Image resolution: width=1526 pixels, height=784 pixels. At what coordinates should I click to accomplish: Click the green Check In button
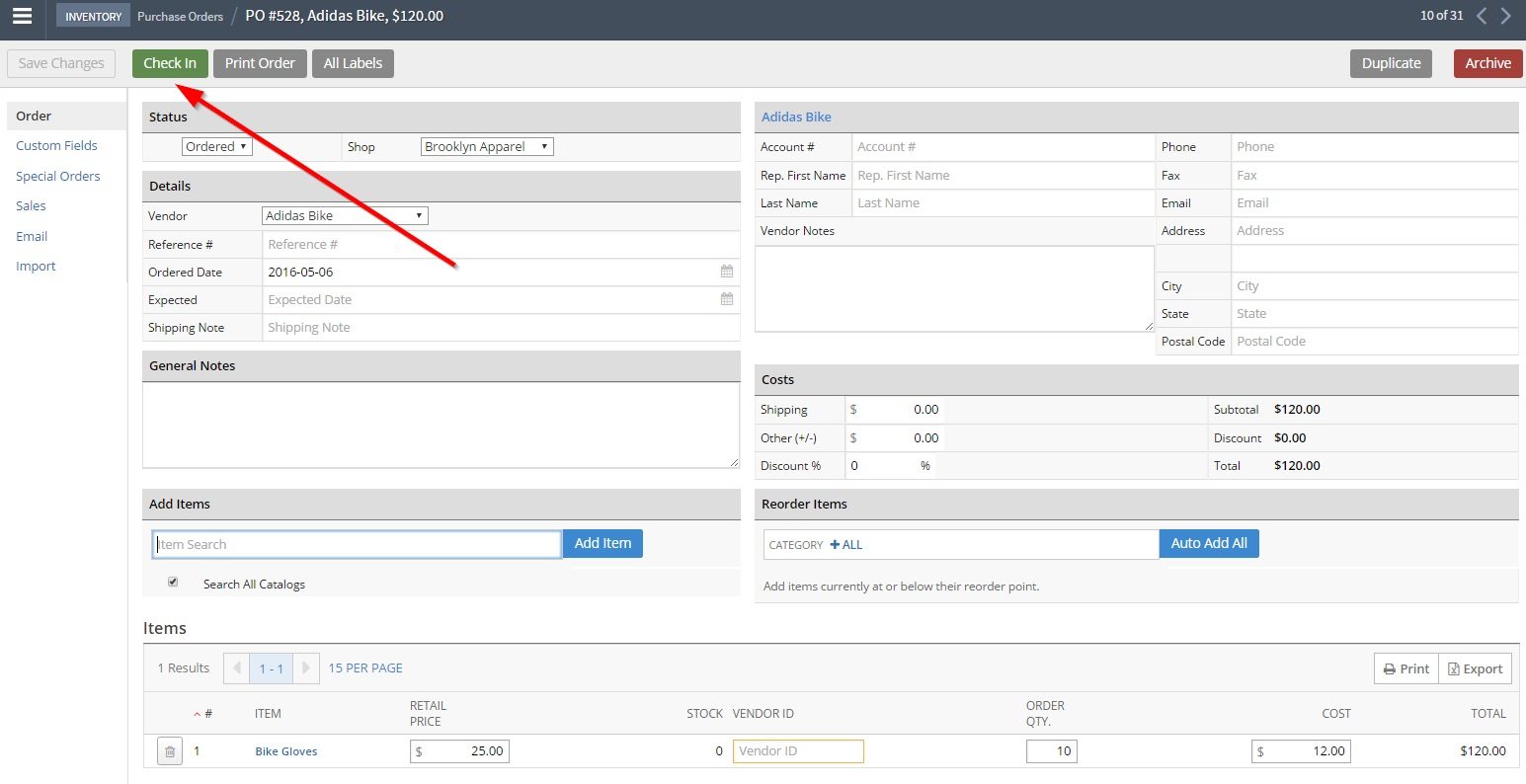[x=170, y=63]
